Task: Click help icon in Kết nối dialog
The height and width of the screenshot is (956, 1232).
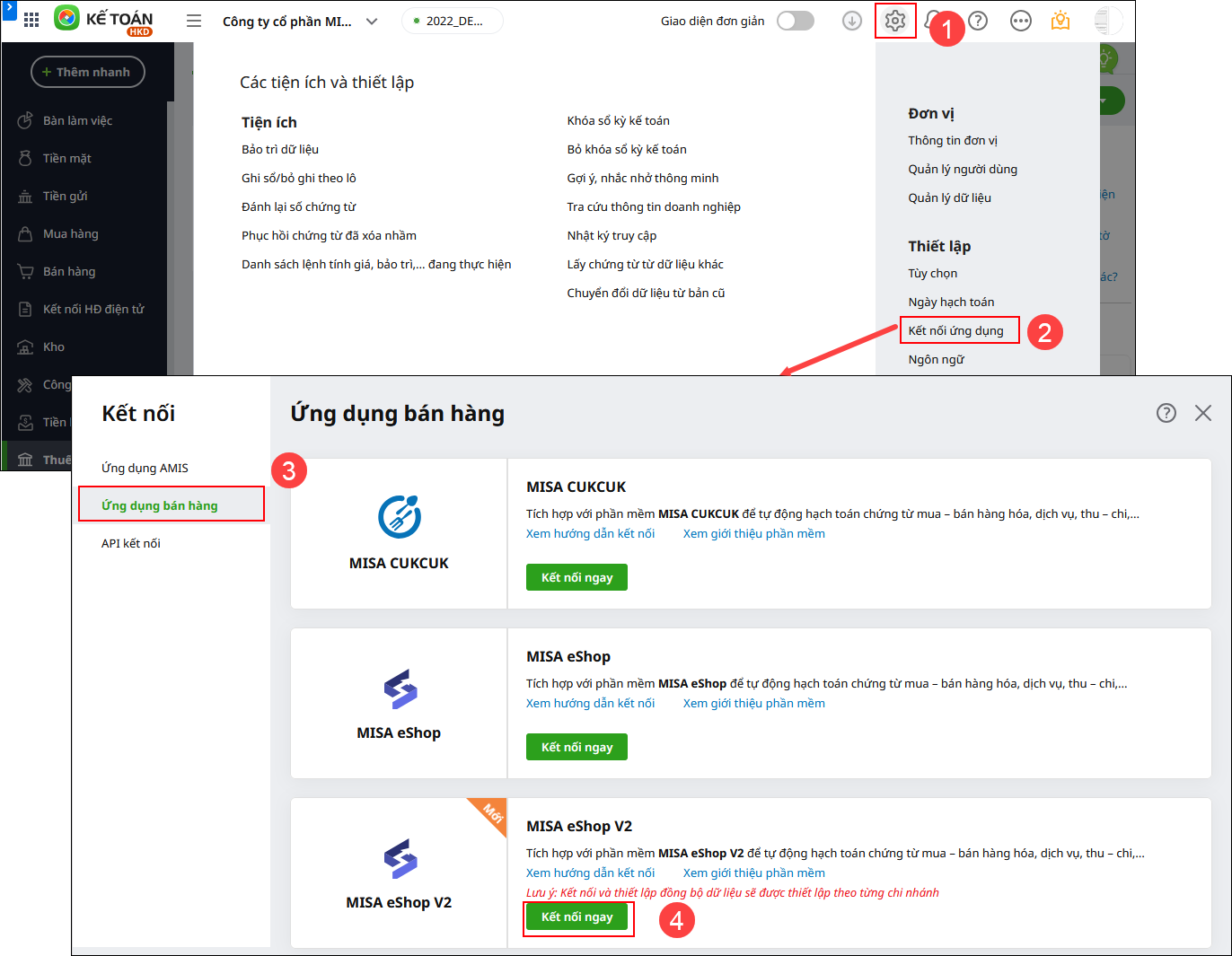Action: pyautogui.click(x=1166, y=413)
